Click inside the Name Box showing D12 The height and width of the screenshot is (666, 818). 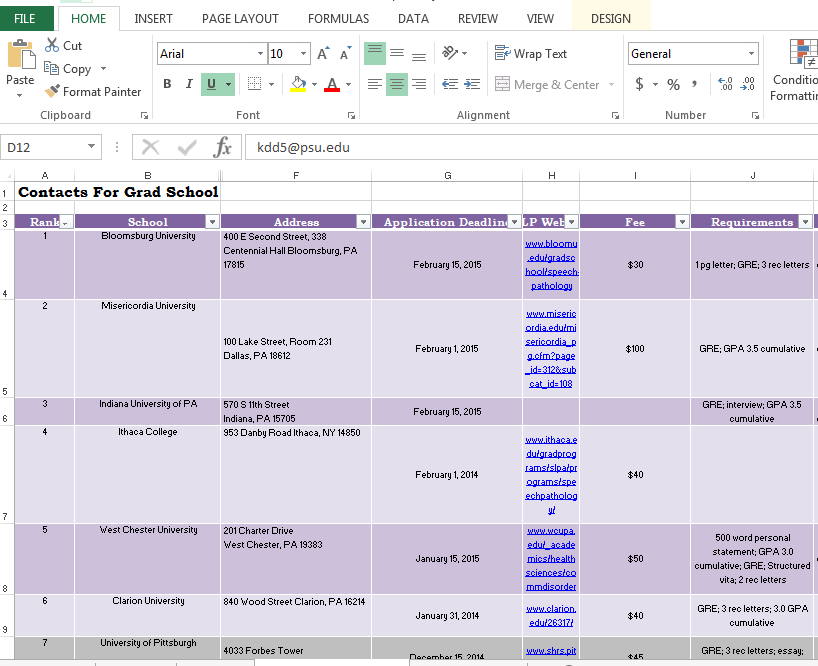45,146
